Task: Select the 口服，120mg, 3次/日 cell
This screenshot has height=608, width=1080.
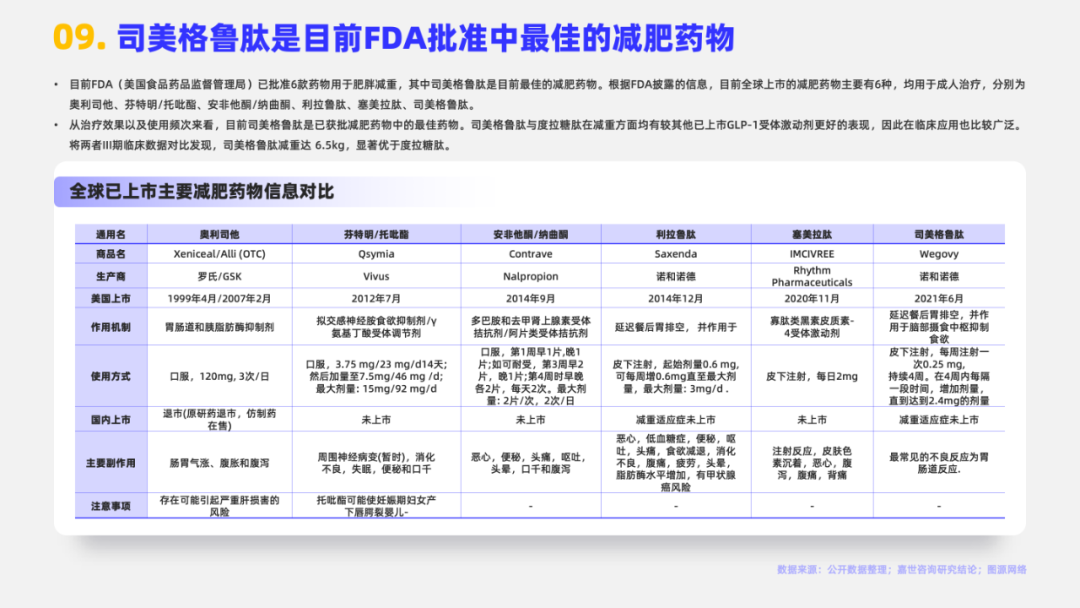Action: pos(219,377)
